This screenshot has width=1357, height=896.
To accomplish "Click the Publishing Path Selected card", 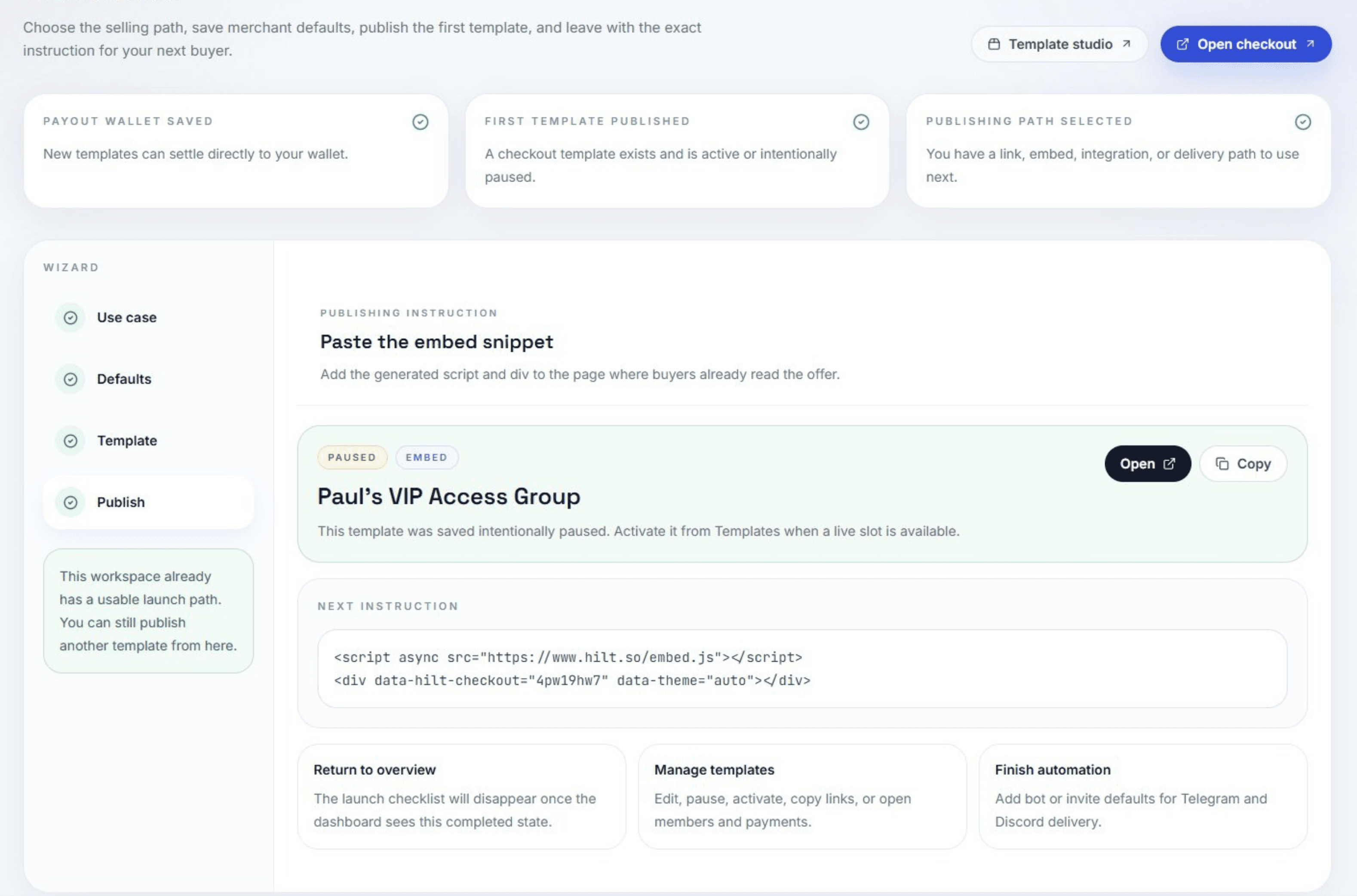I will (x=1118, y=151).
